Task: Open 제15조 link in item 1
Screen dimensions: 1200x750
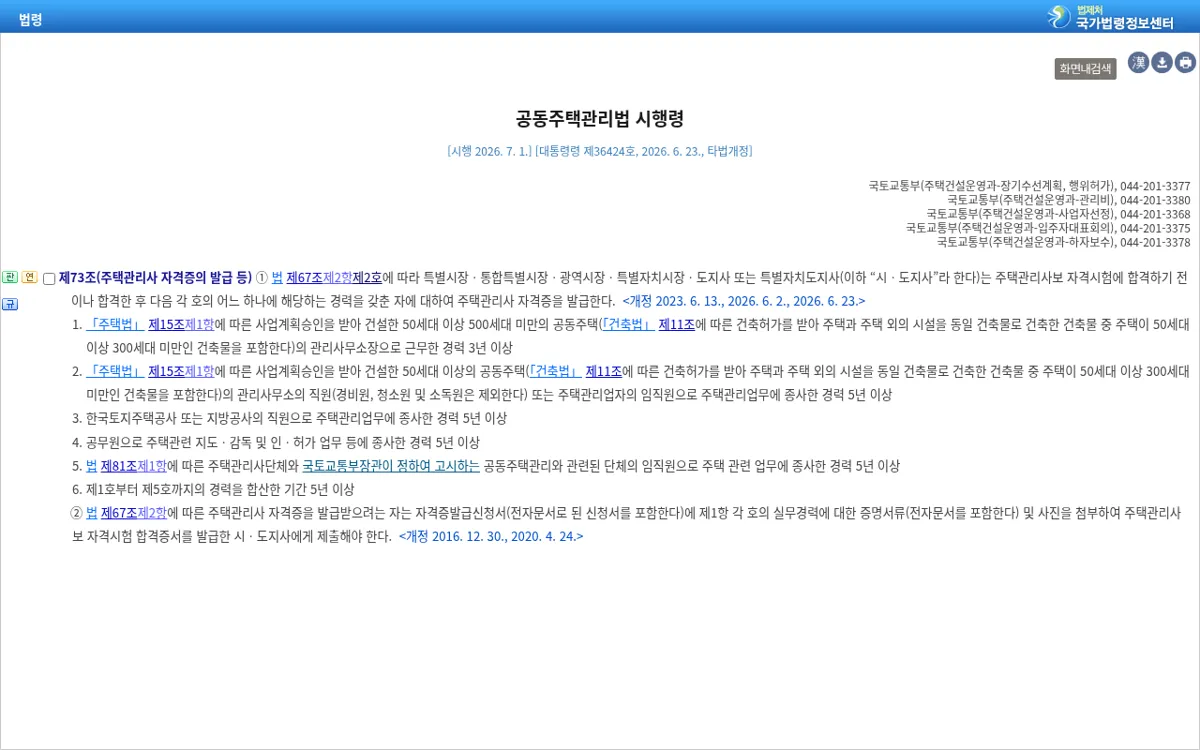Action: point(166,324)
